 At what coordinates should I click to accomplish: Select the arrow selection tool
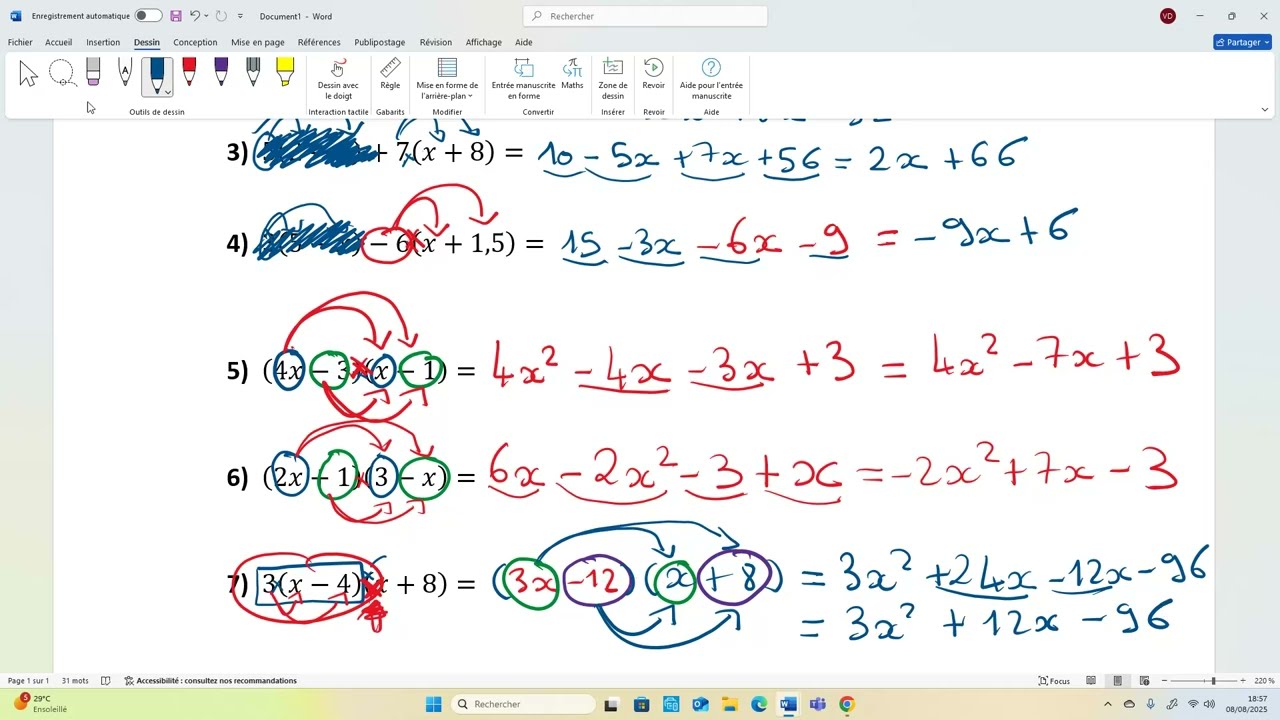coord(28,73)
